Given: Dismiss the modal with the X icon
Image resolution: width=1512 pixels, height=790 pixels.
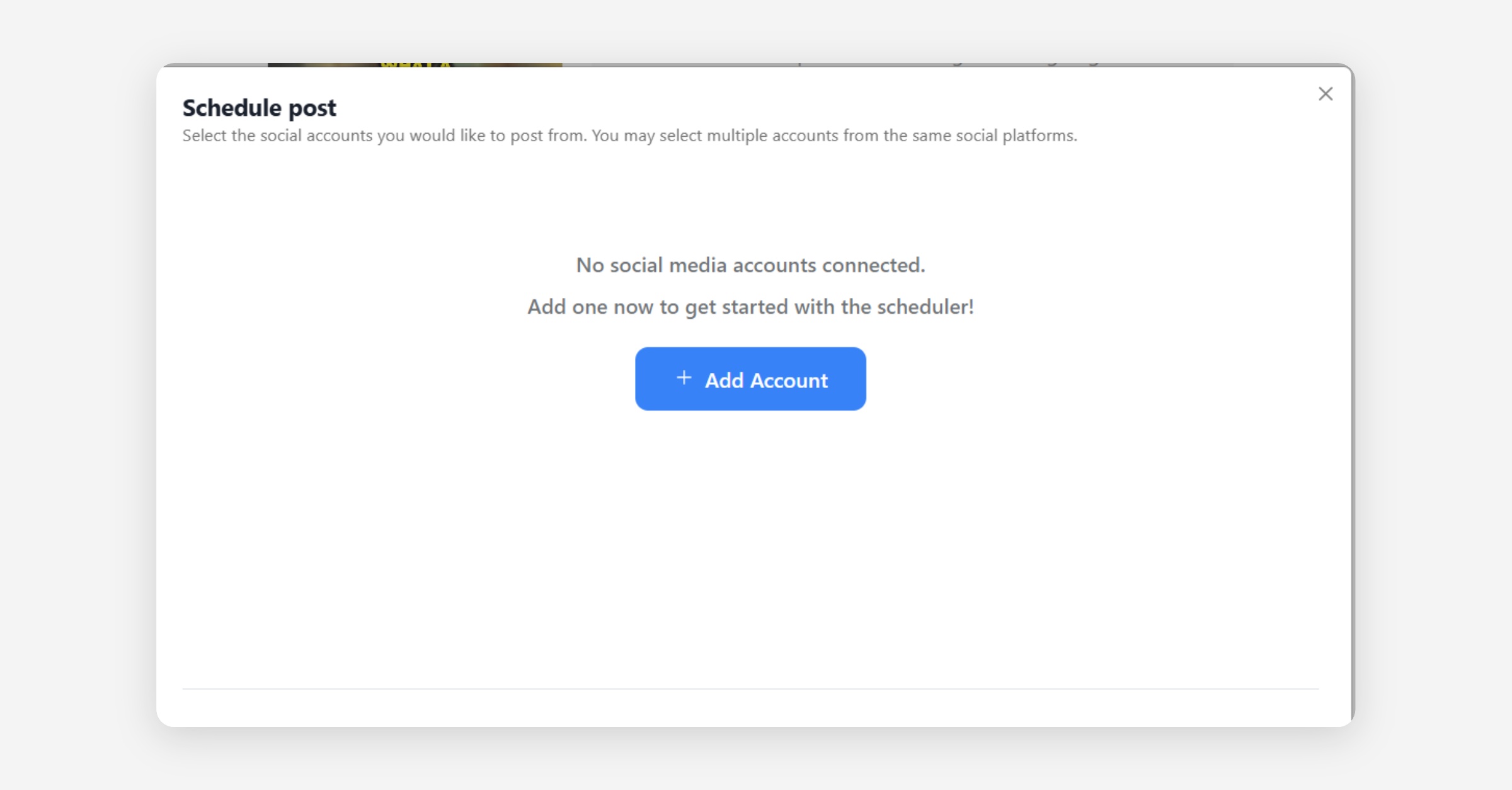Looking at the screenshot, I should click(1325, 94).
